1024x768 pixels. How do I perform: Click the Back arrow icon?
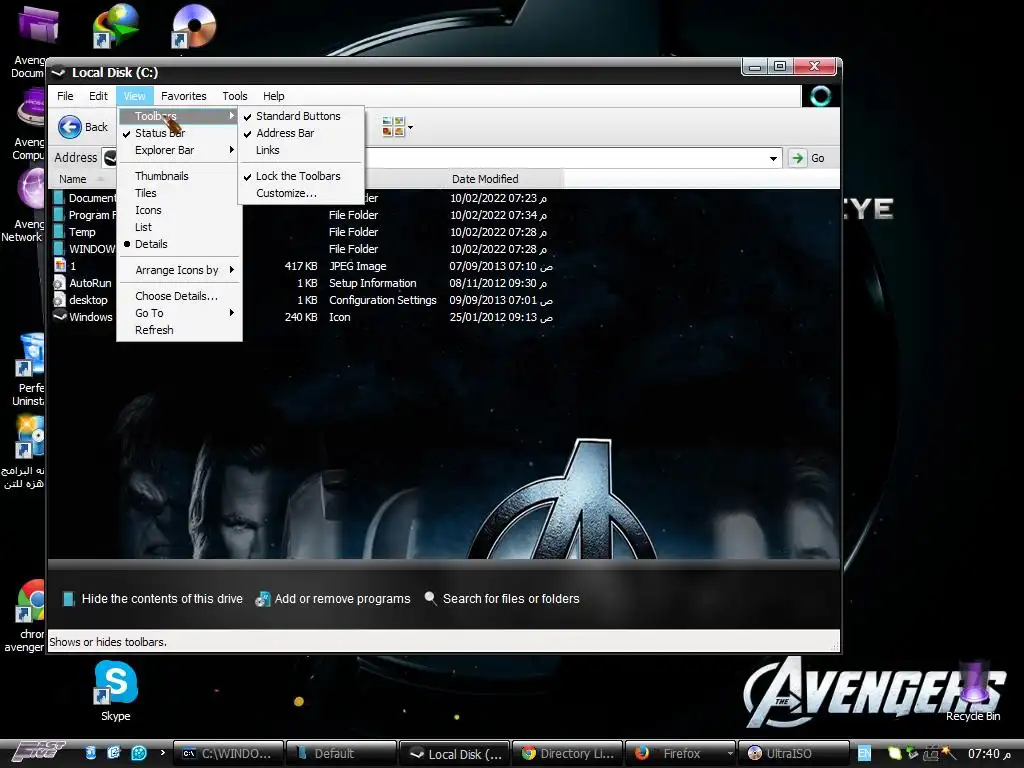click(x=70, y=127)
